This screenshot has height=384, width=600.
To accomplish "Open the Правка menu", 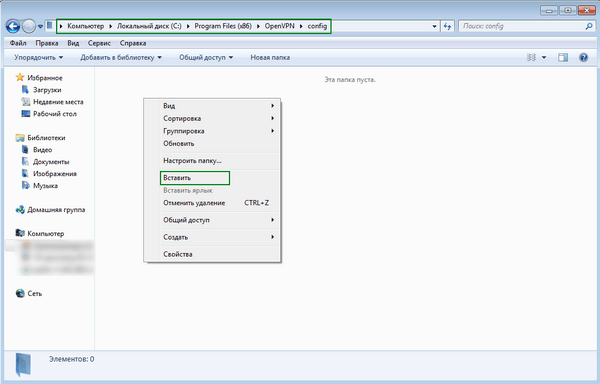I will 47,43.
